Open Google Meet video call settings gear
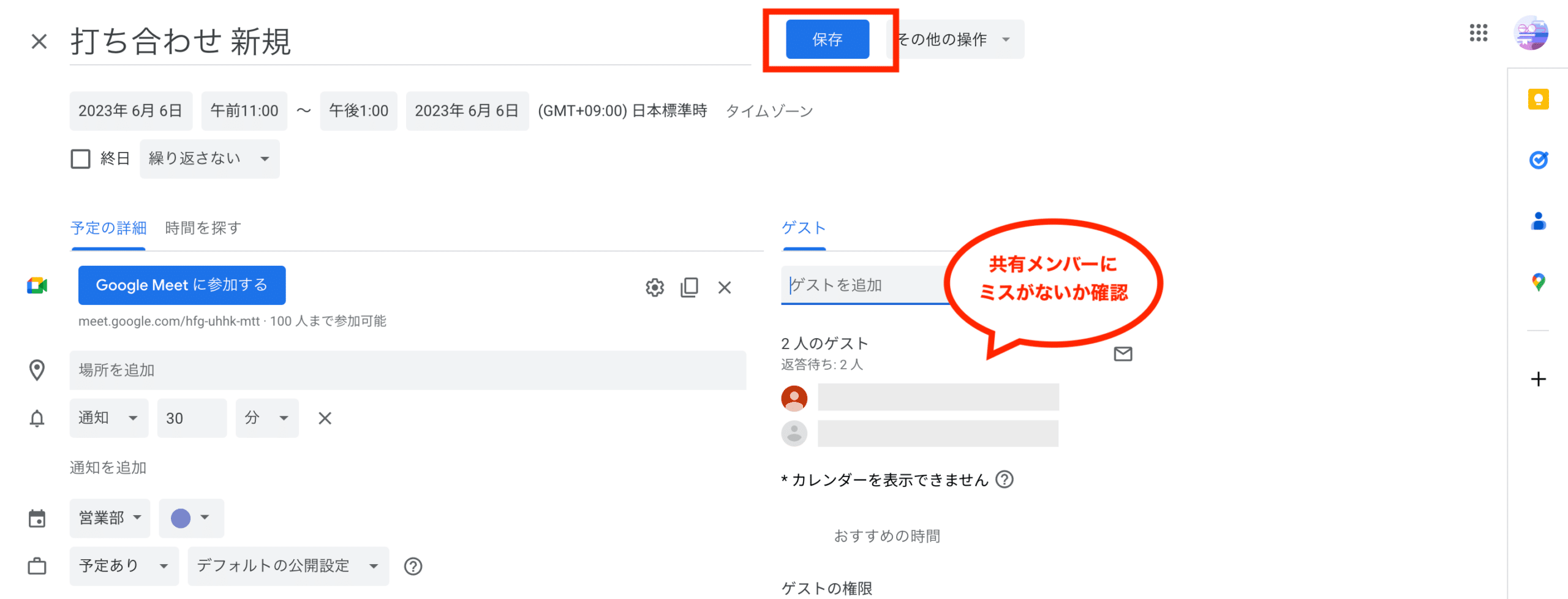The height and width of the screenshot is (599, 1568). coord(654,287)
